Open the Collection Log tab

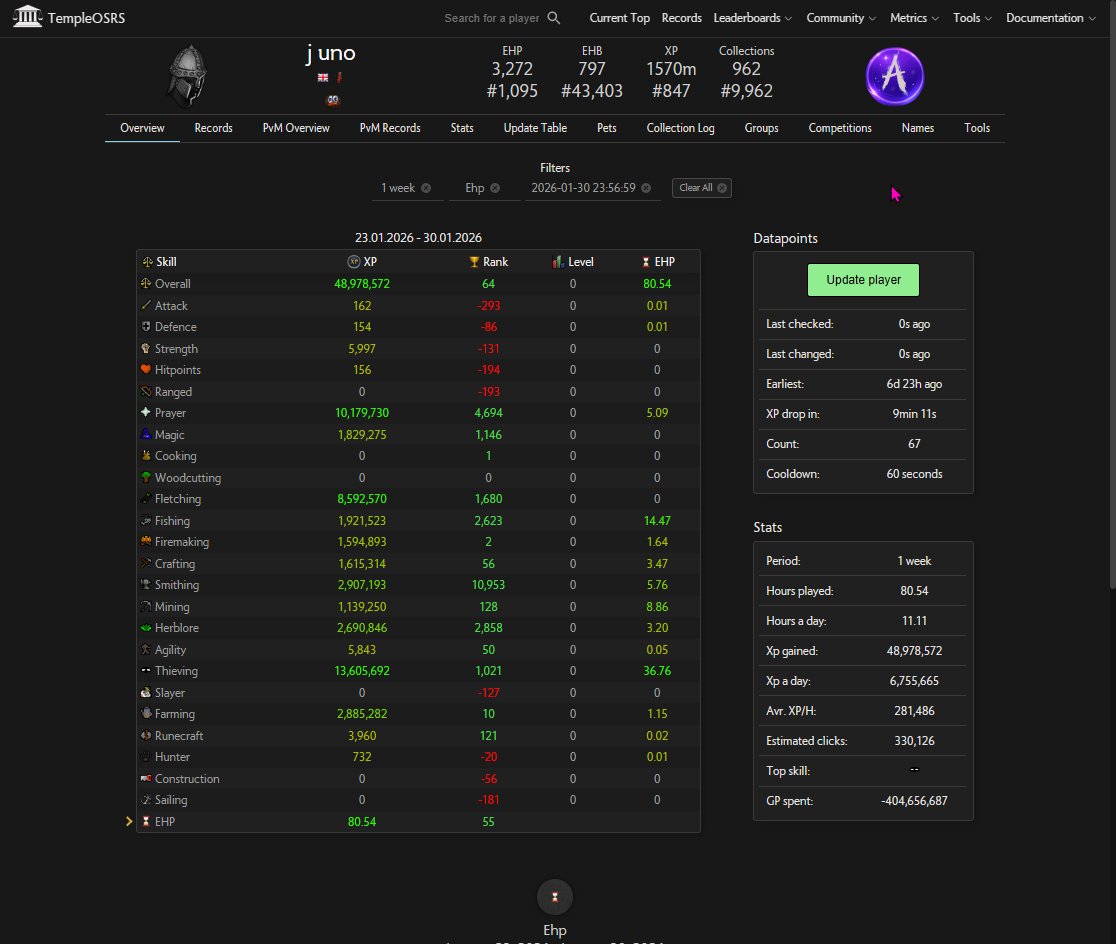(680, 128)
